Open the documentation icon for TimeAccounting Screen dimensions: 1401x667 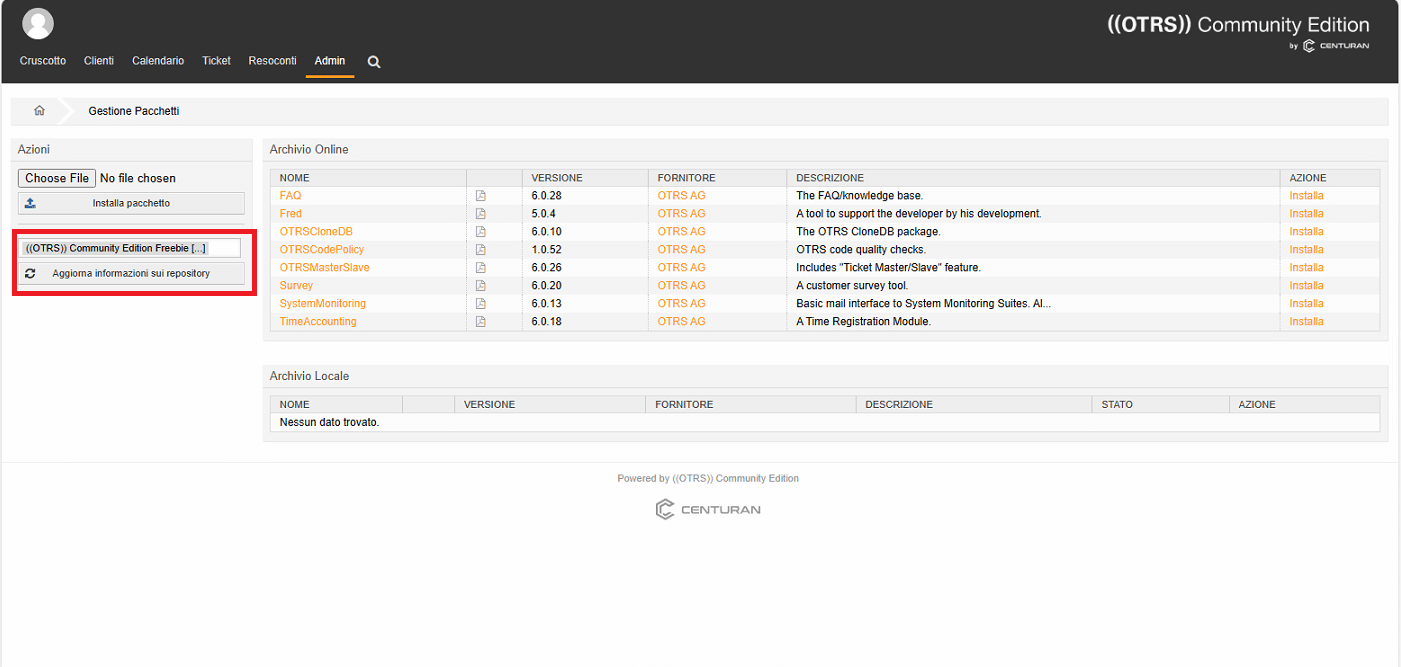[481, 322]
